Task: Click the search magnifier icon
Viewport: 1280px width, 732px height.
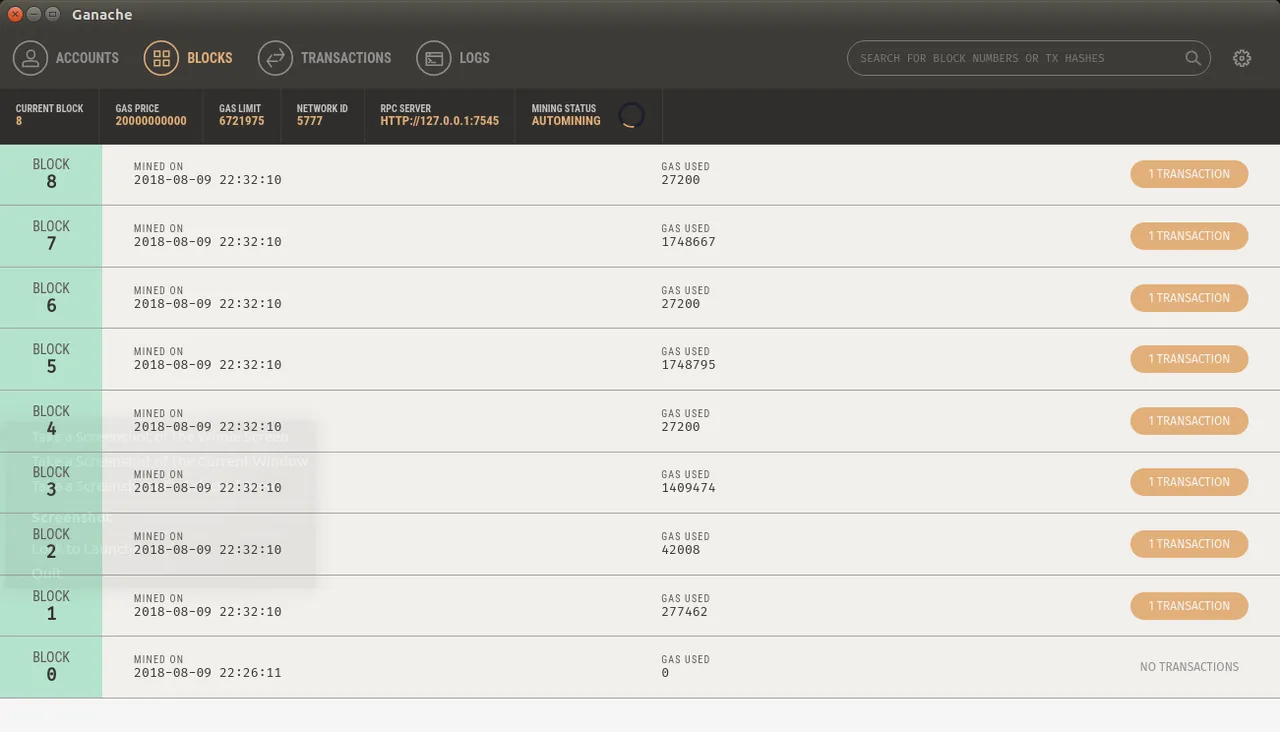Action: tap(1193, 58)
